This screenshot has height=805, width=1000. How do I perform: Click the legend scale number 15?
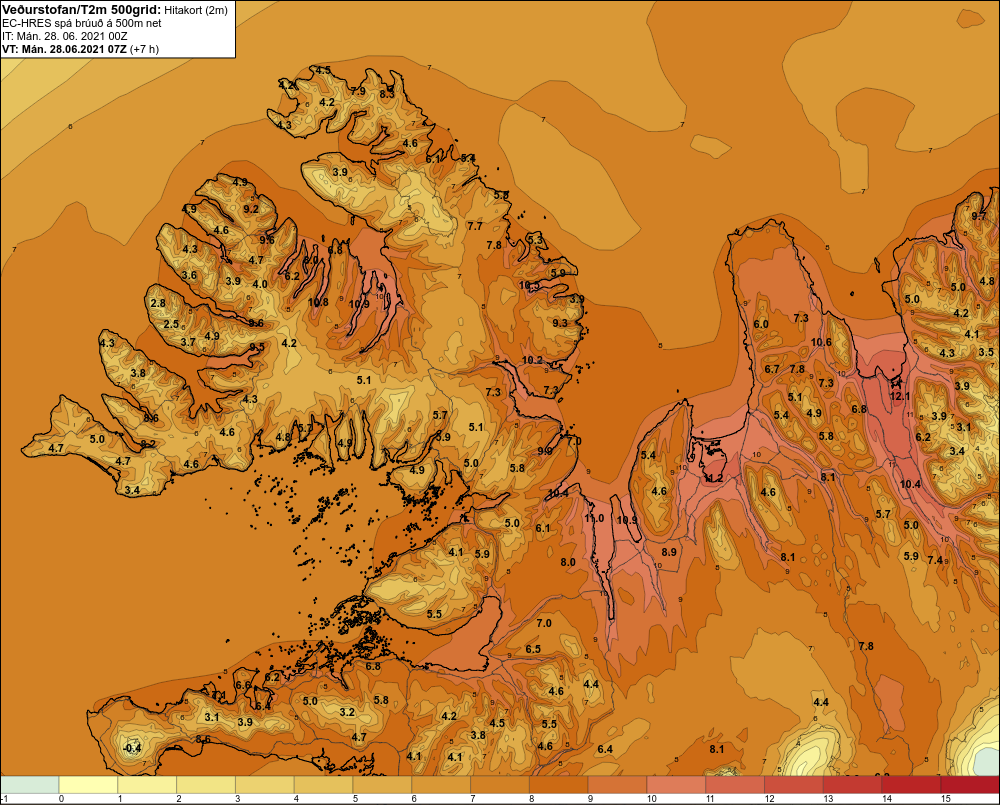[945, 798]
